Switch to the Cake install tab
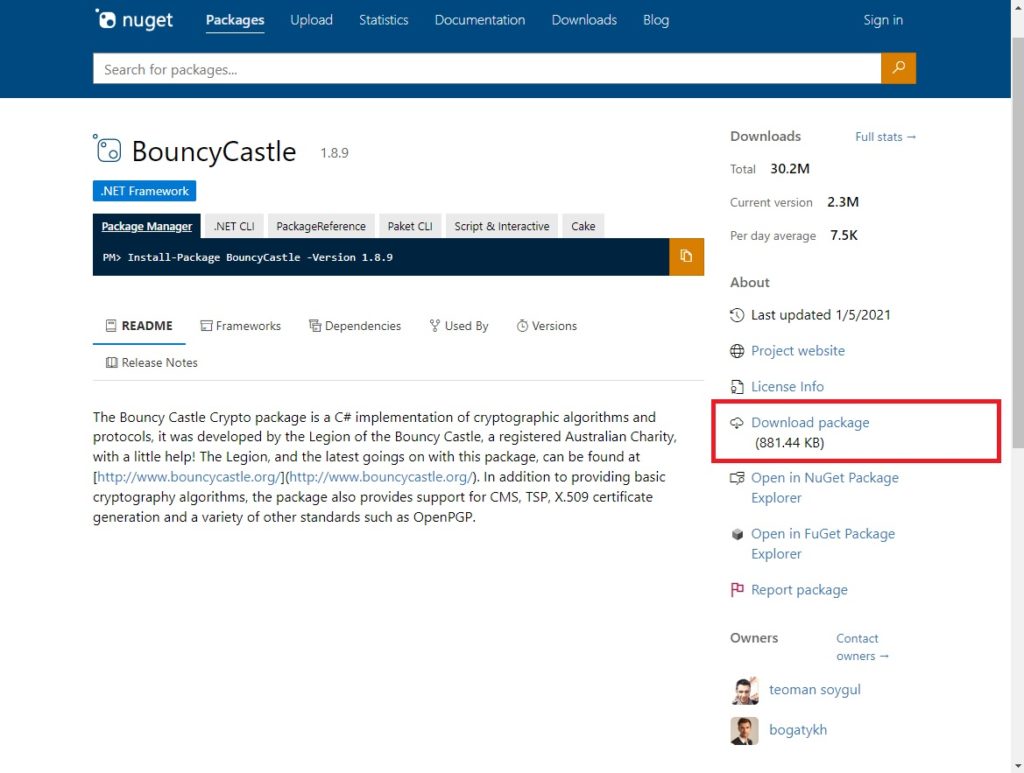Screen dimensions: 1024x773 coord(583,226)
